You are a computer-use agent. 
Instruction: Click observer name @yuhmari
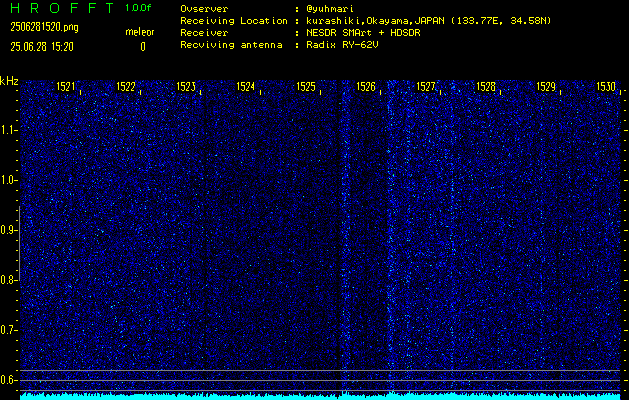[330, 9]
